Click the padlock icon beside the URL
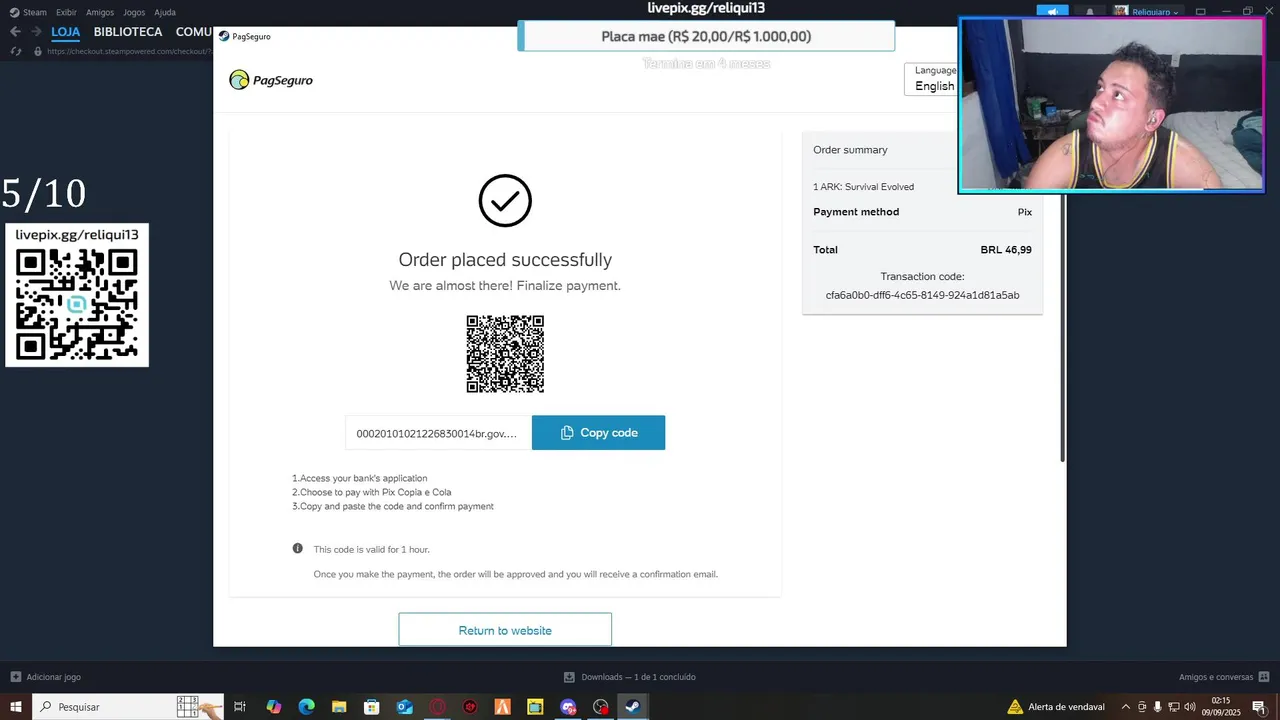Image resolution: width=1280 pixels, height=720 pixels. [37, 51]
